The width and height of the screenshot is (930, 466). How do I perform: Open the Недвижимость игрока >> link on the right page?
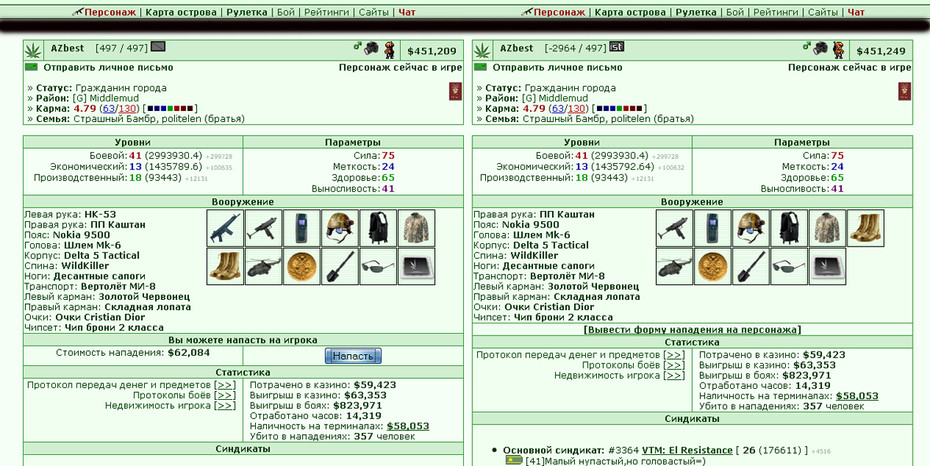[674, 375]
